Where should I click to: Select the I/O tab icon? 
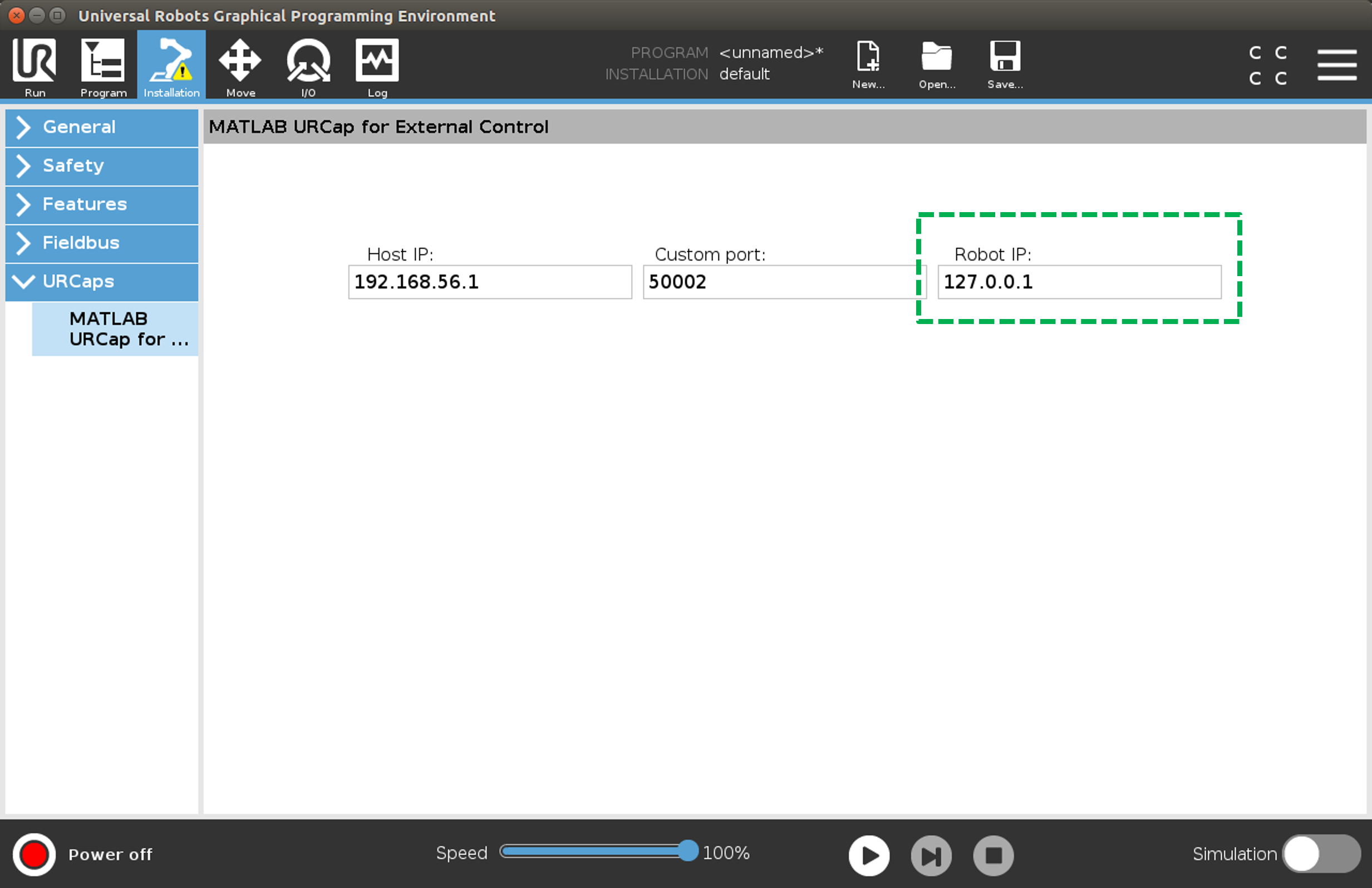pyautogui.click(x=308, y=65)
